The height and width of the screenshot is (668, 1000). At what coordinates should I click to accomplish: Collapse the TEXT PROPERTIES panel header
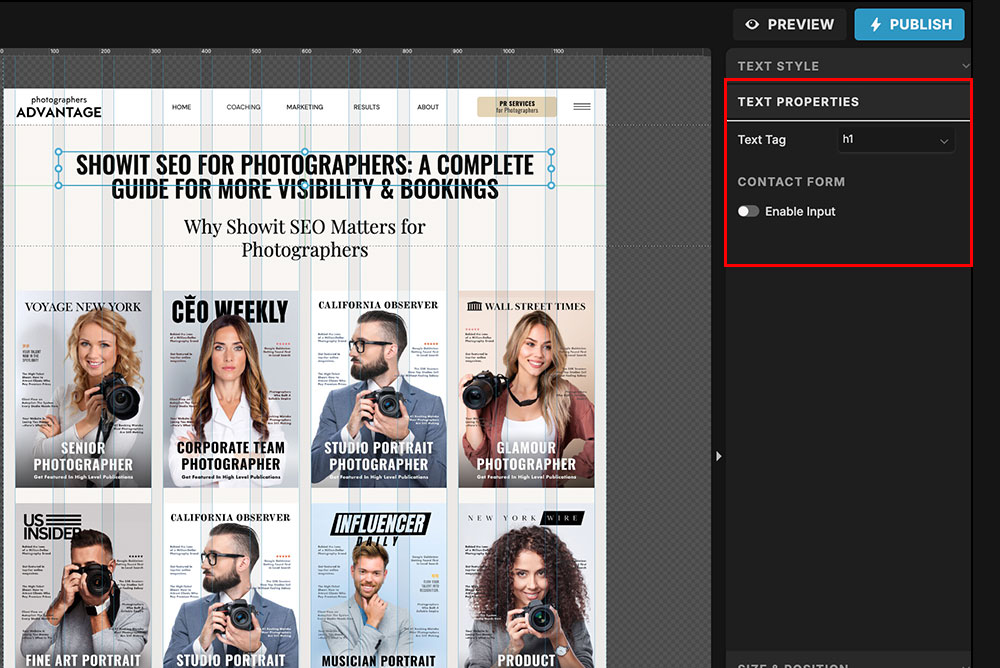pos(848,102)
